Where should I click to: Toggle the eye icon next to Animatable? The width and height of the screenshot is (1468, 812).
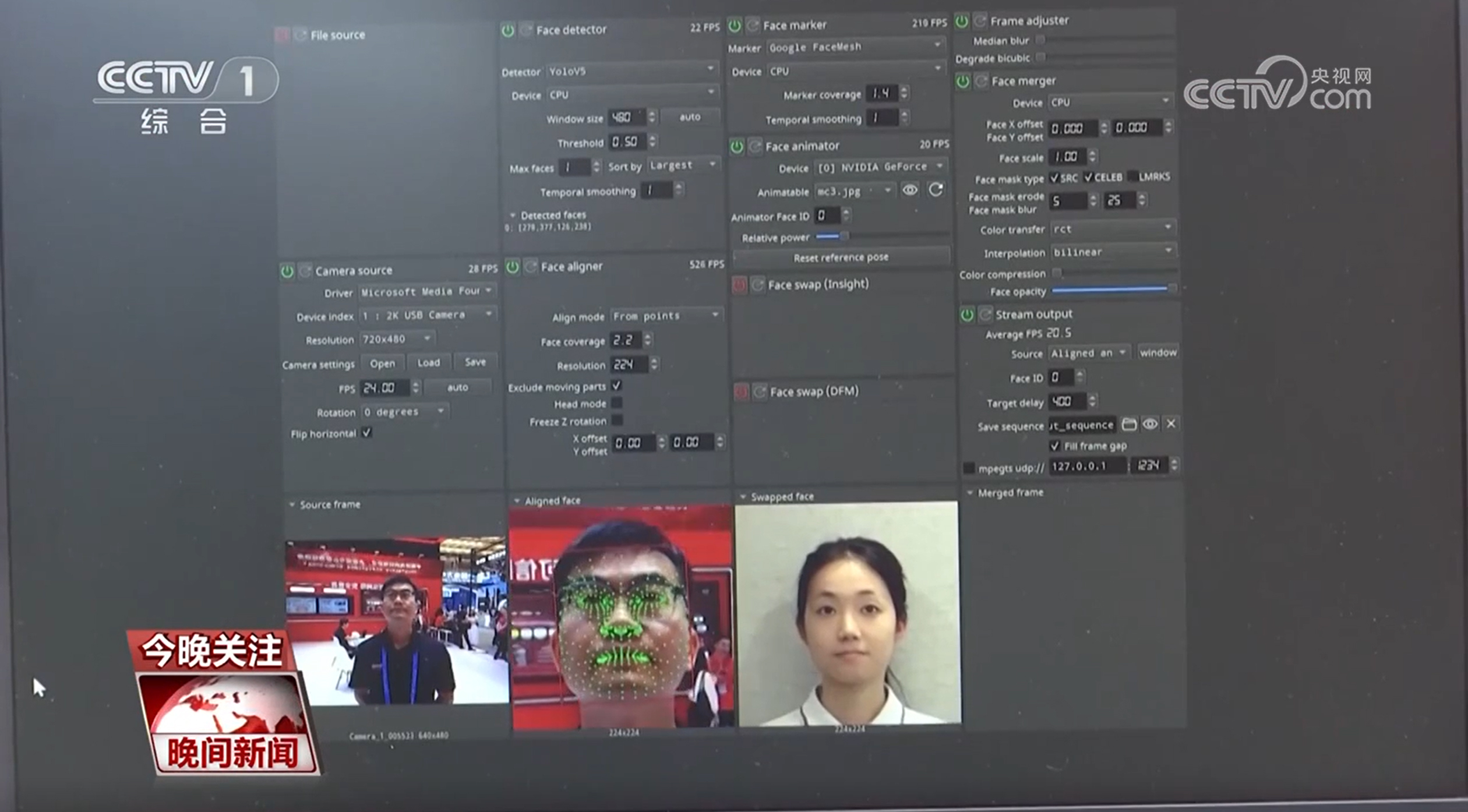coord(910,190)
